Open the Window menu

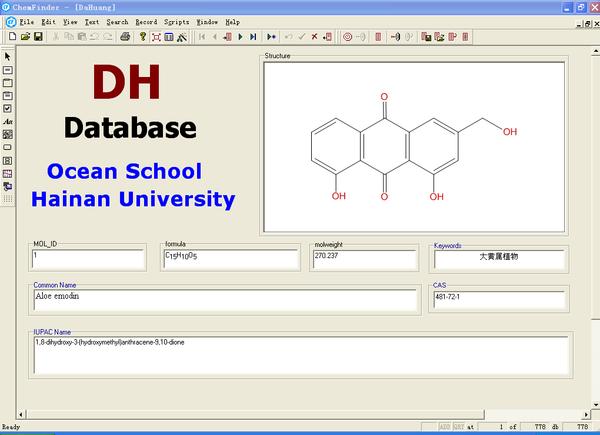[x=207, y=22]
